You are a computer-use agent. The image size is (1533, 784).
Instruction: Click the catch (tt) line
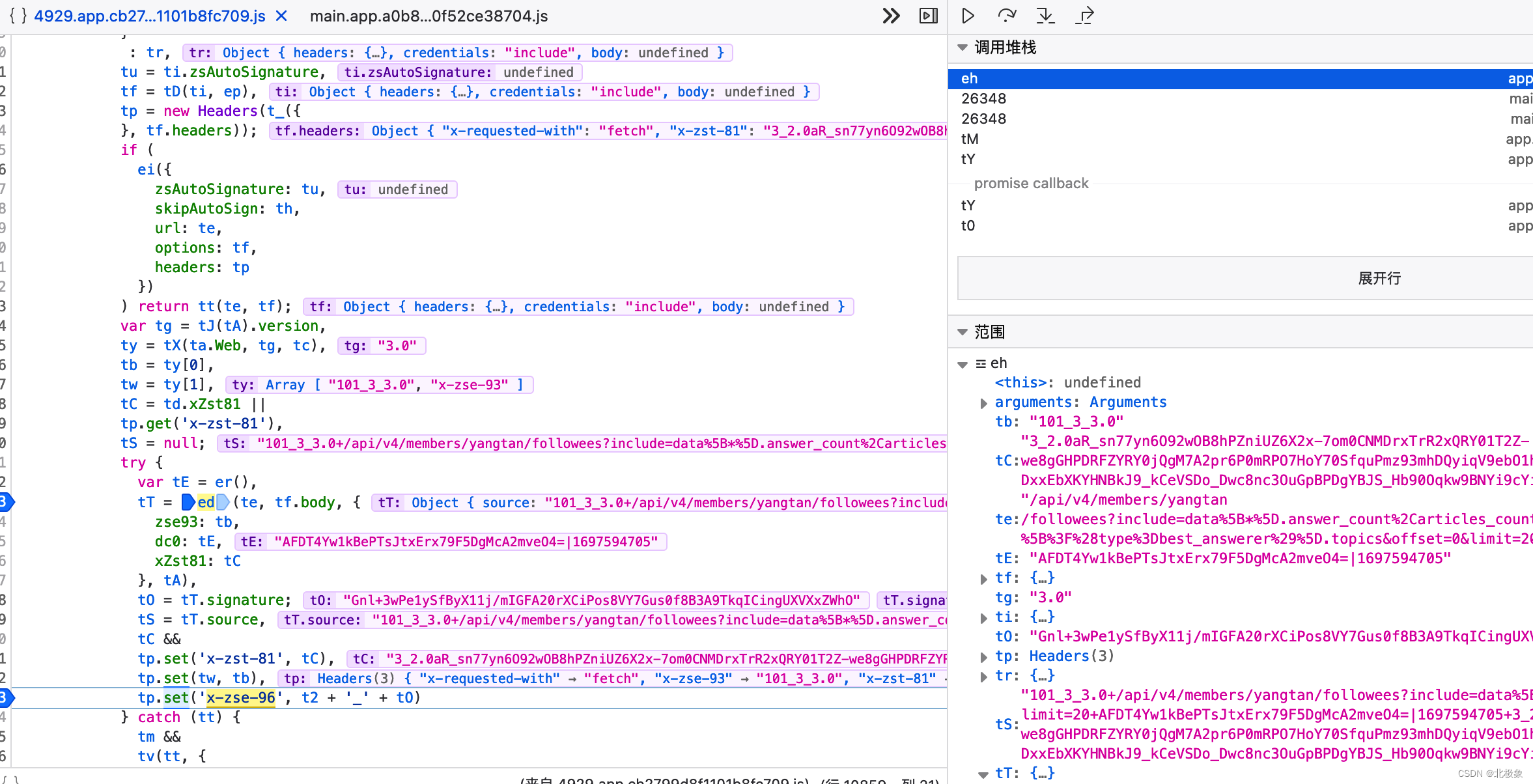click(x=181, y=717)
